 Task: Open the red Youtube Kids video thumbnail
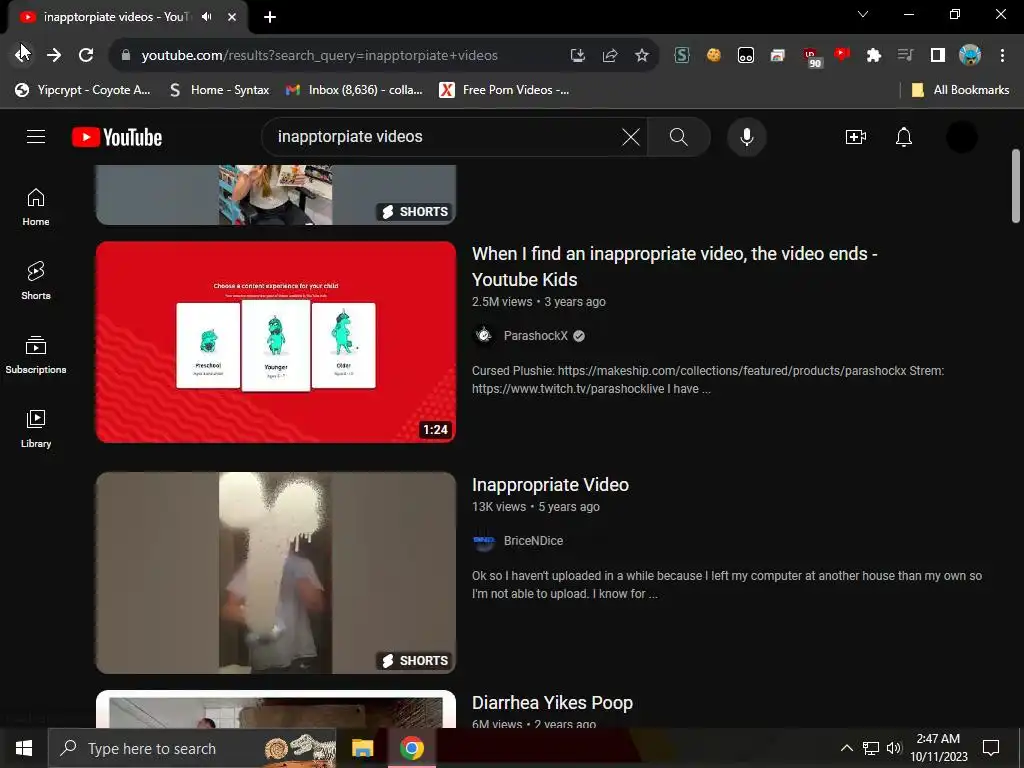click(276, 342)
